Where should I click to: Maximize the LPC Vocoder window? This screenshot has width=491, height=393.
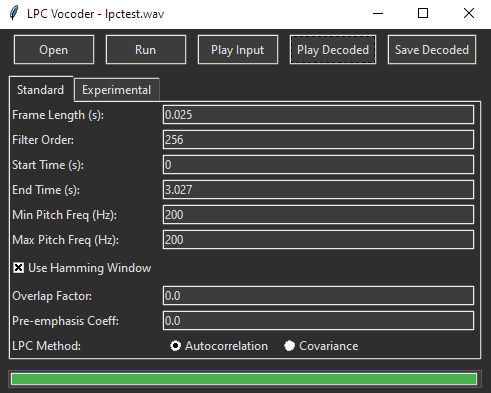tap(423, 13)
